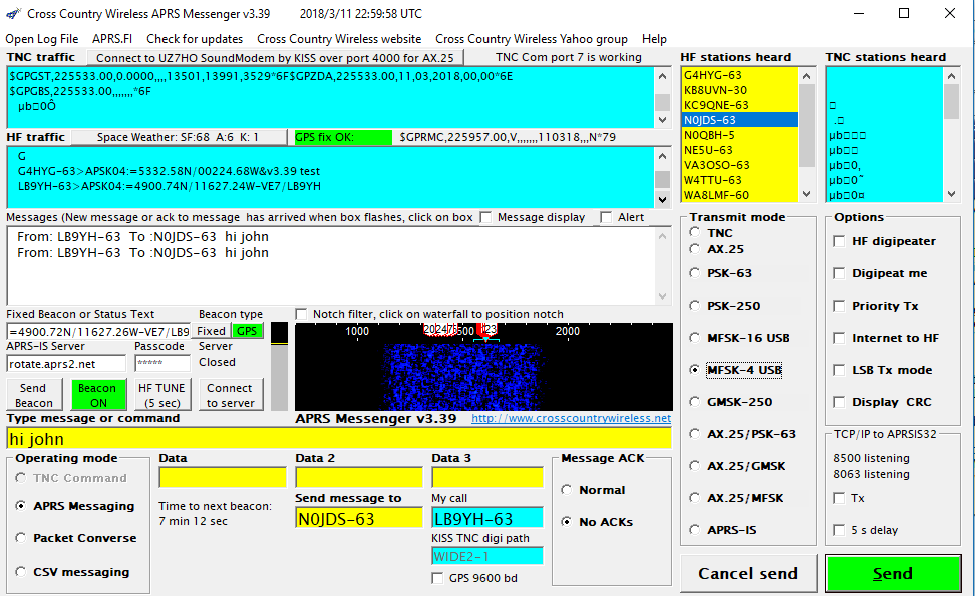Check the Message display checkbox
This screenshot has height=596, width=975.
486,217
